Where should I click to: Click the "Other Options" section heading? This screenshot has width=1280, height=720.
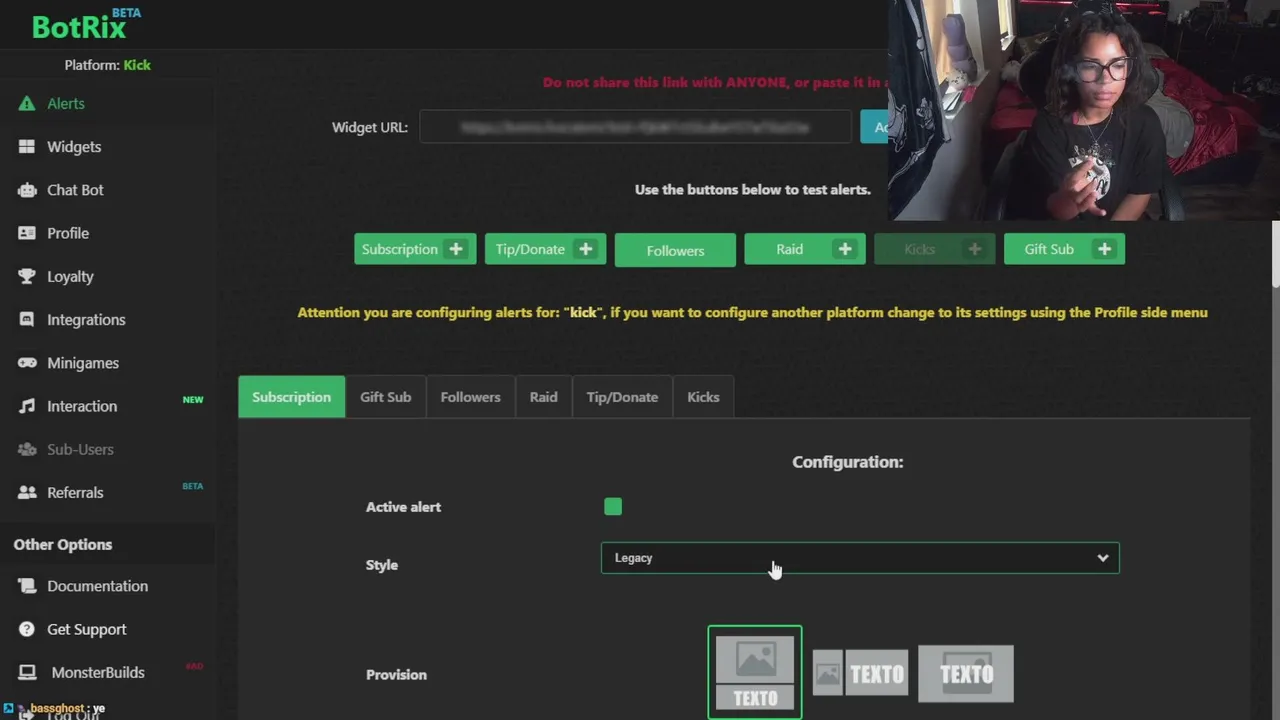(63, 545)
